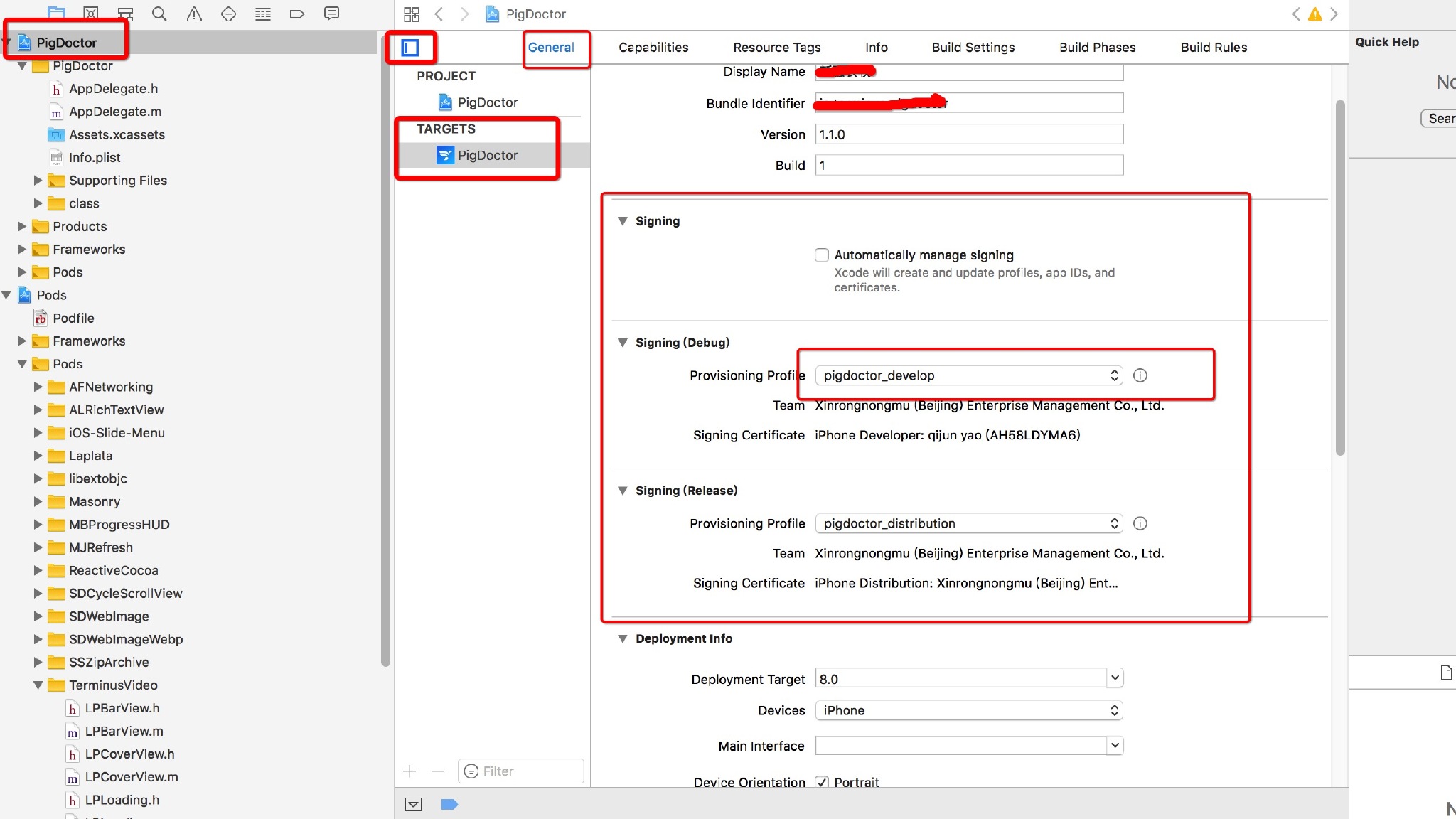The width and height of the screenshot is (1456, 819).
Task: Add a new target with the plus icon
Action: coord(409,771)
